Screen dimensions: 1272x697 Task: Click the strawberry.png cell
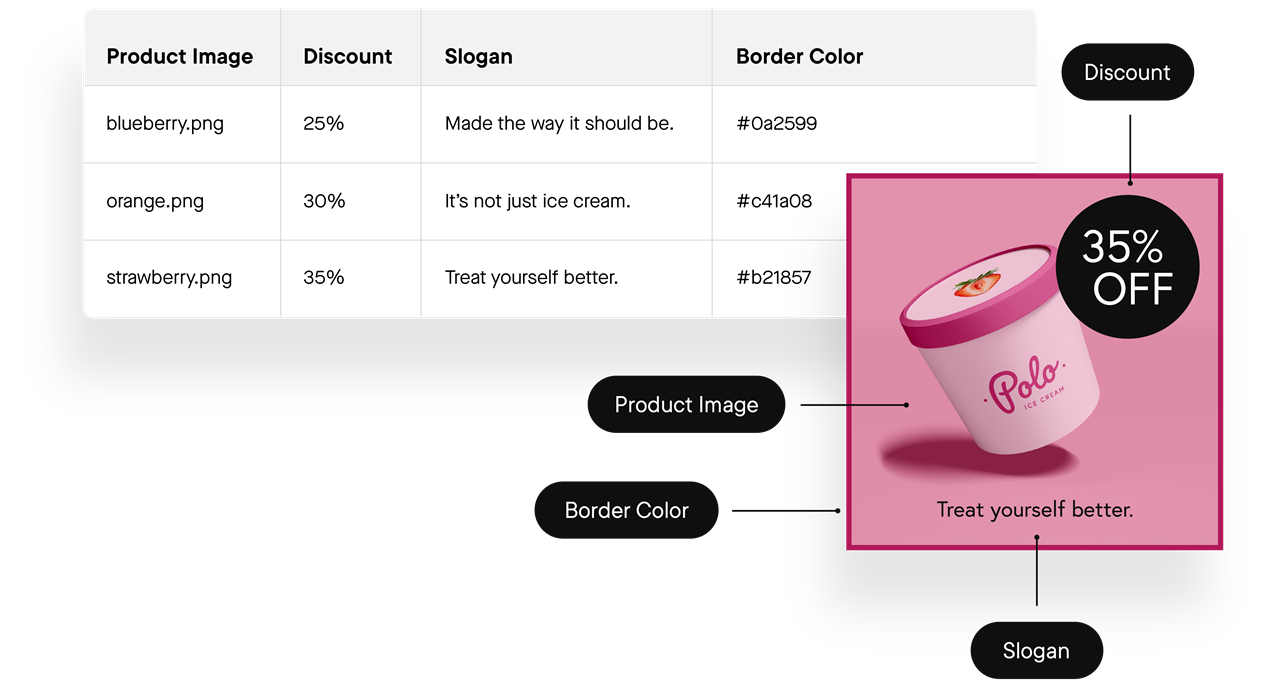tap(182, 278)
